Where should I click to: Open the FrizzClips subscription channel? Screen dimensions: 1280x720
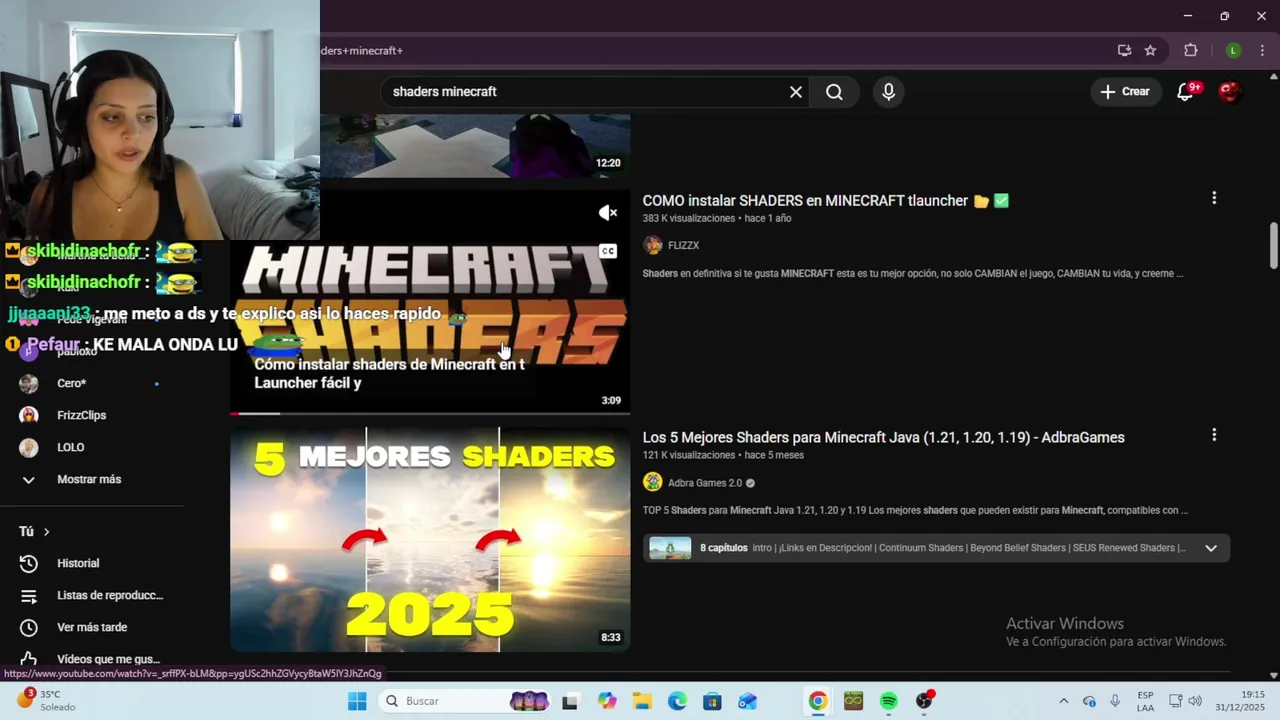pos(81,415)
